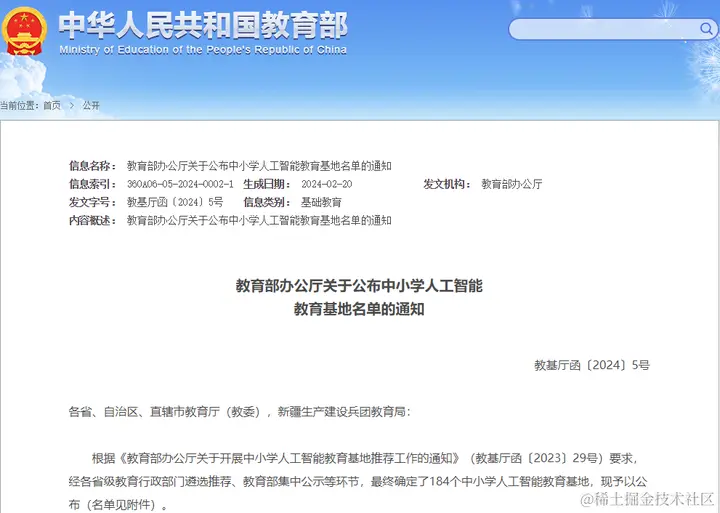Select index number 360A06-05-2024-0002-1
The height and width of the screenshot is (513, 720).
tap(180, 184)
